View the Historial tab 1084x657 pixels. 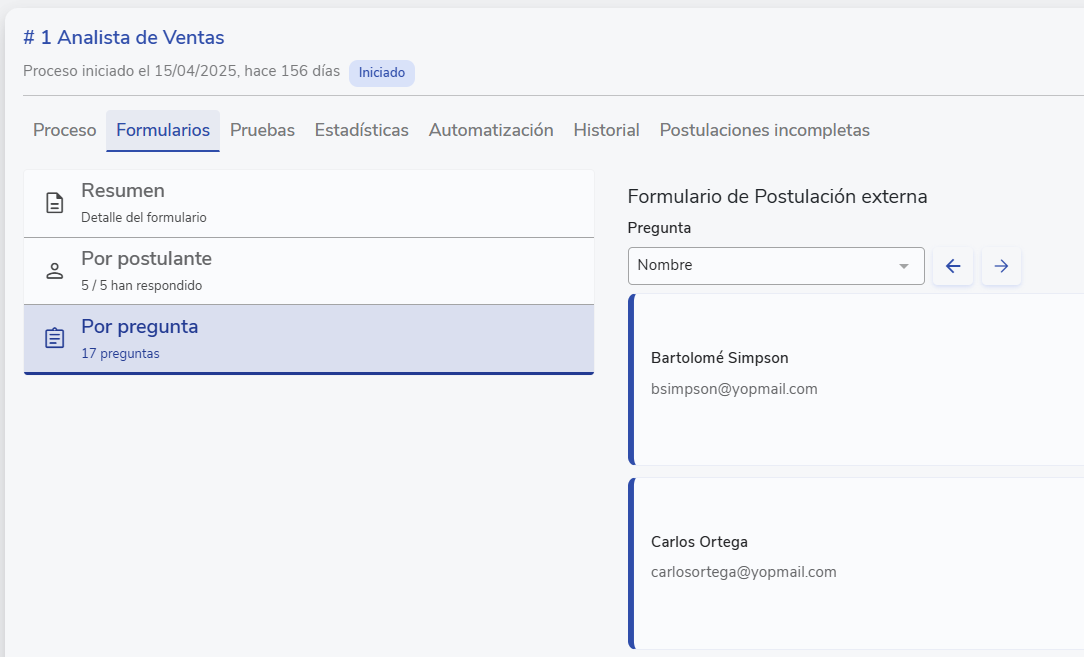(606, 130)
